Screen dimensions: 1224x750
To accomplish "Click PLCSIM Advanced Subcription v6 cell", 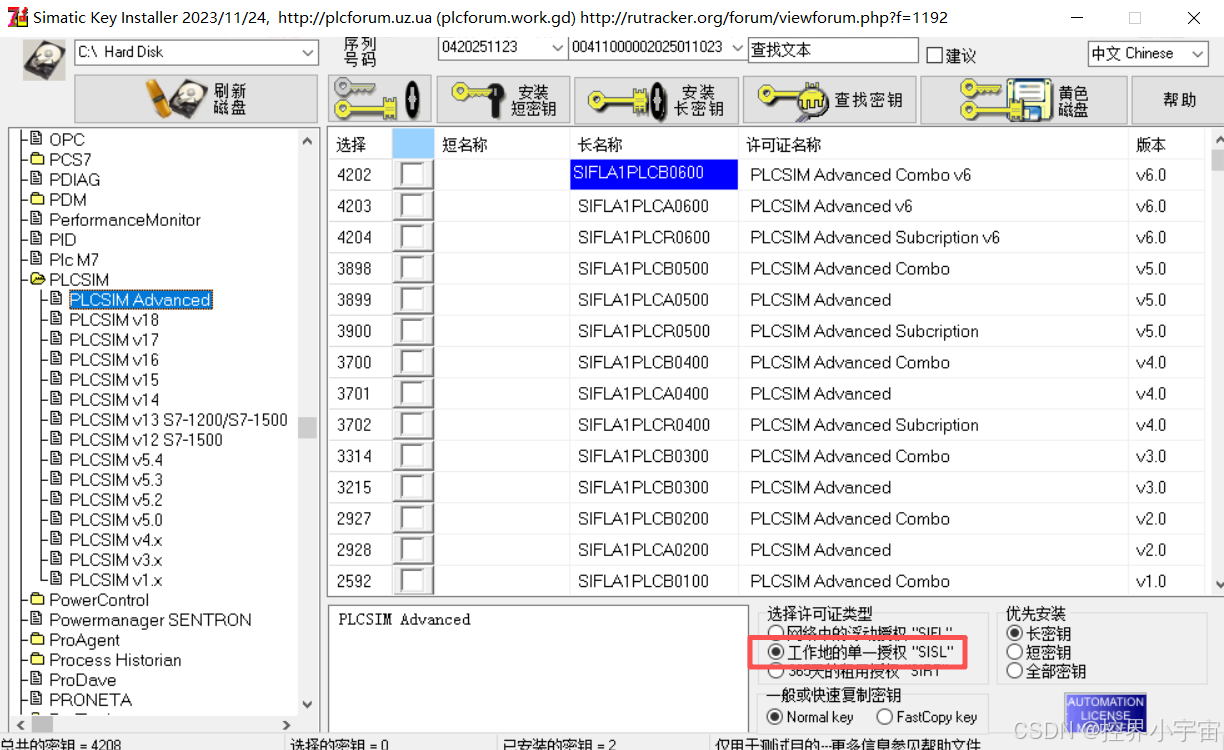I will (875, 237).
